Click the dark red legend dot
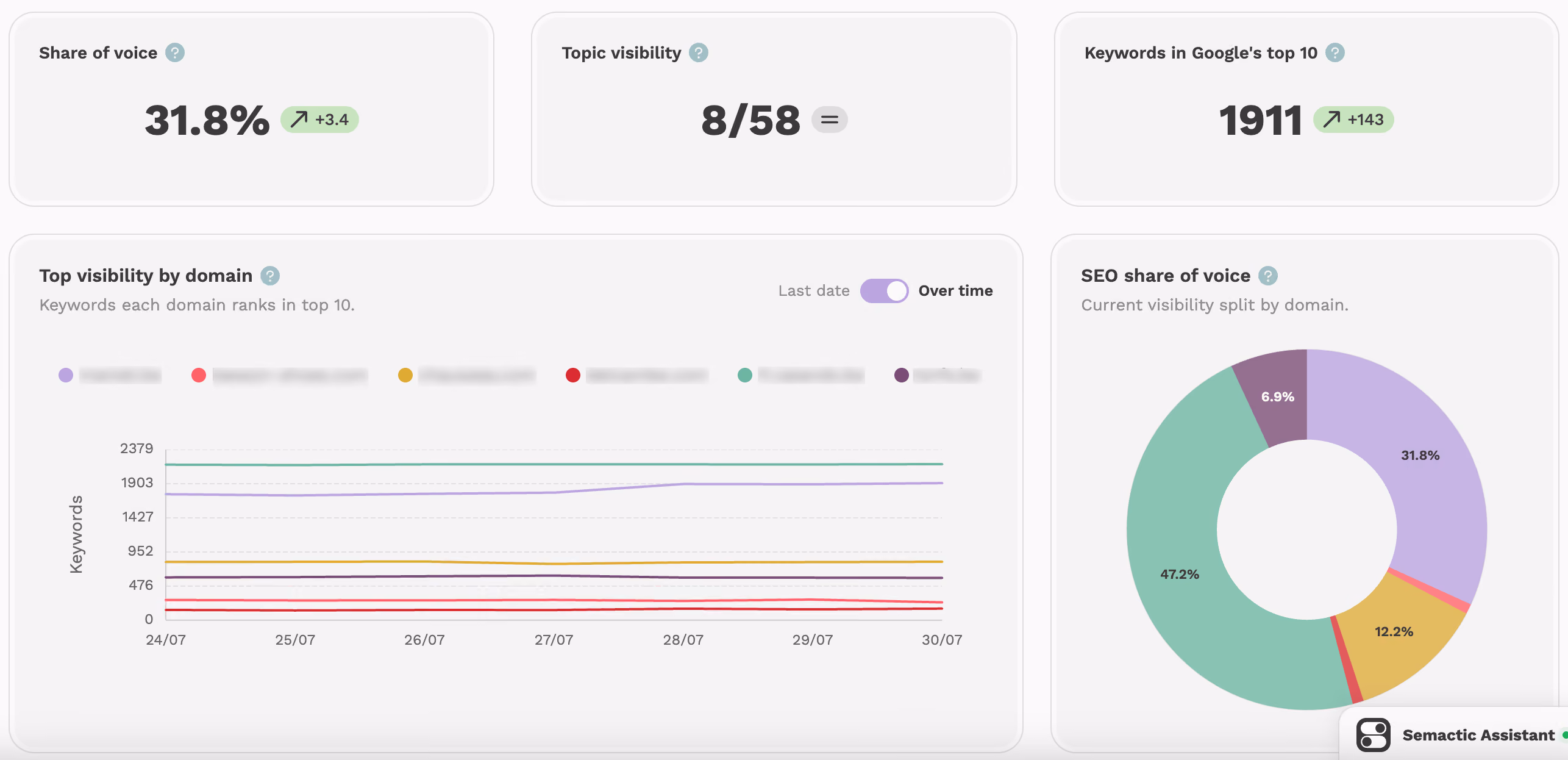This screenshot has width=1568, height=760. click(573, 375)
